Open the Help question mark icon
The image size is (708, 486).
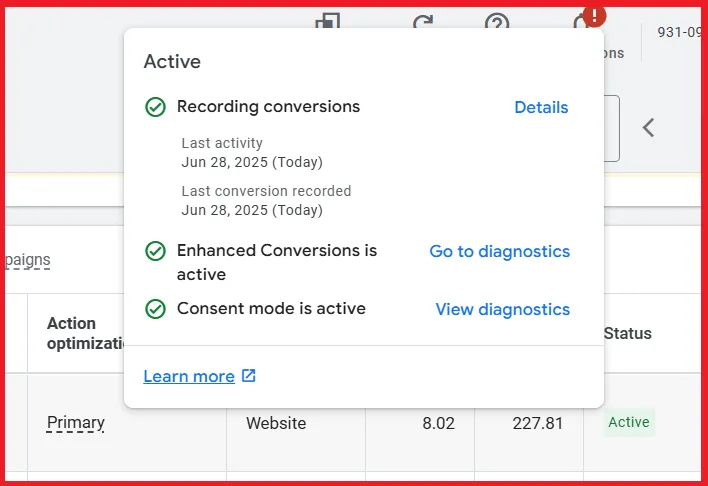tap(497, 22)
